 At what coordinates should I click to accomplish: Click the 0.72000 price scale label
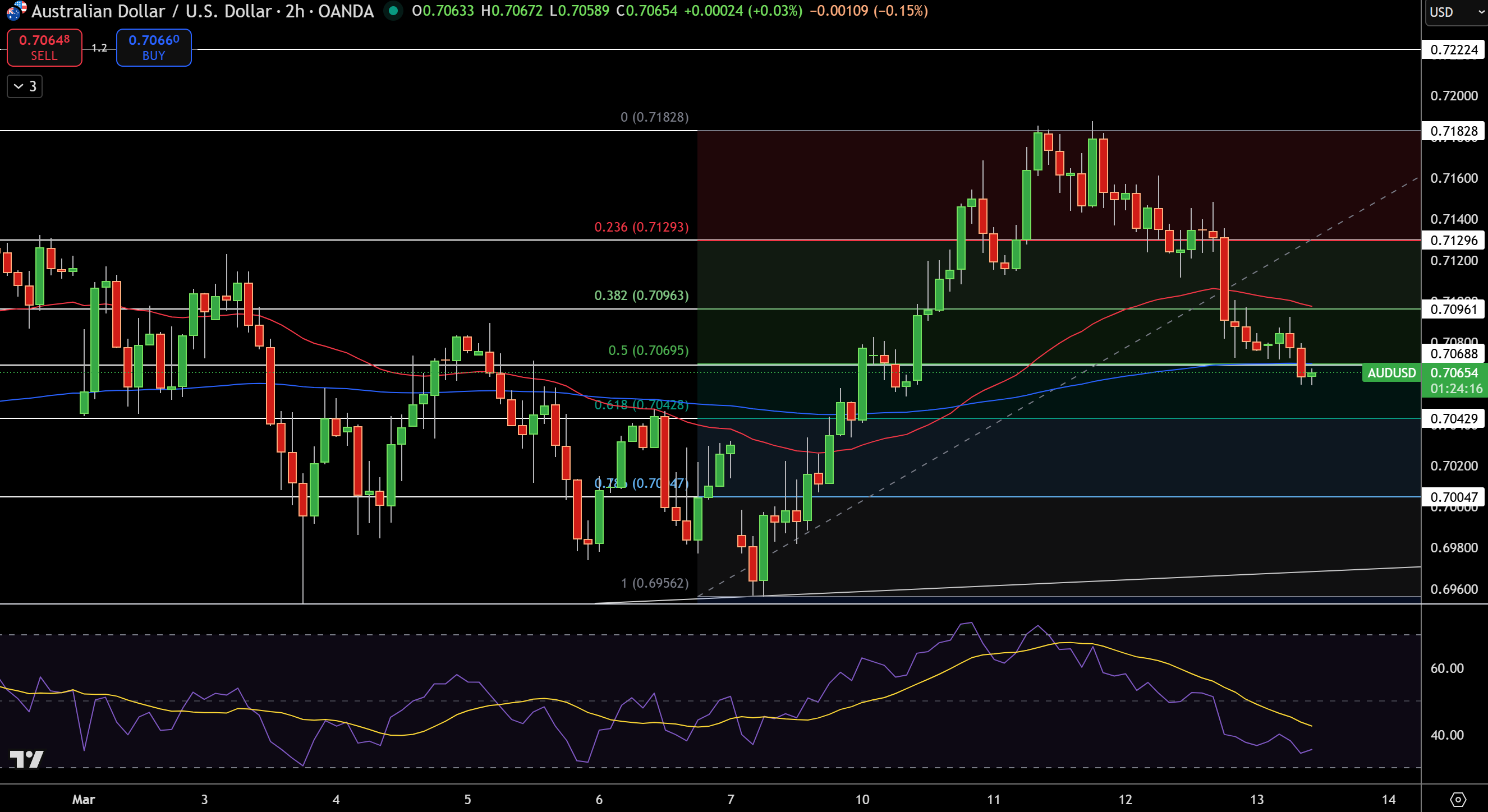point(1454,96)
